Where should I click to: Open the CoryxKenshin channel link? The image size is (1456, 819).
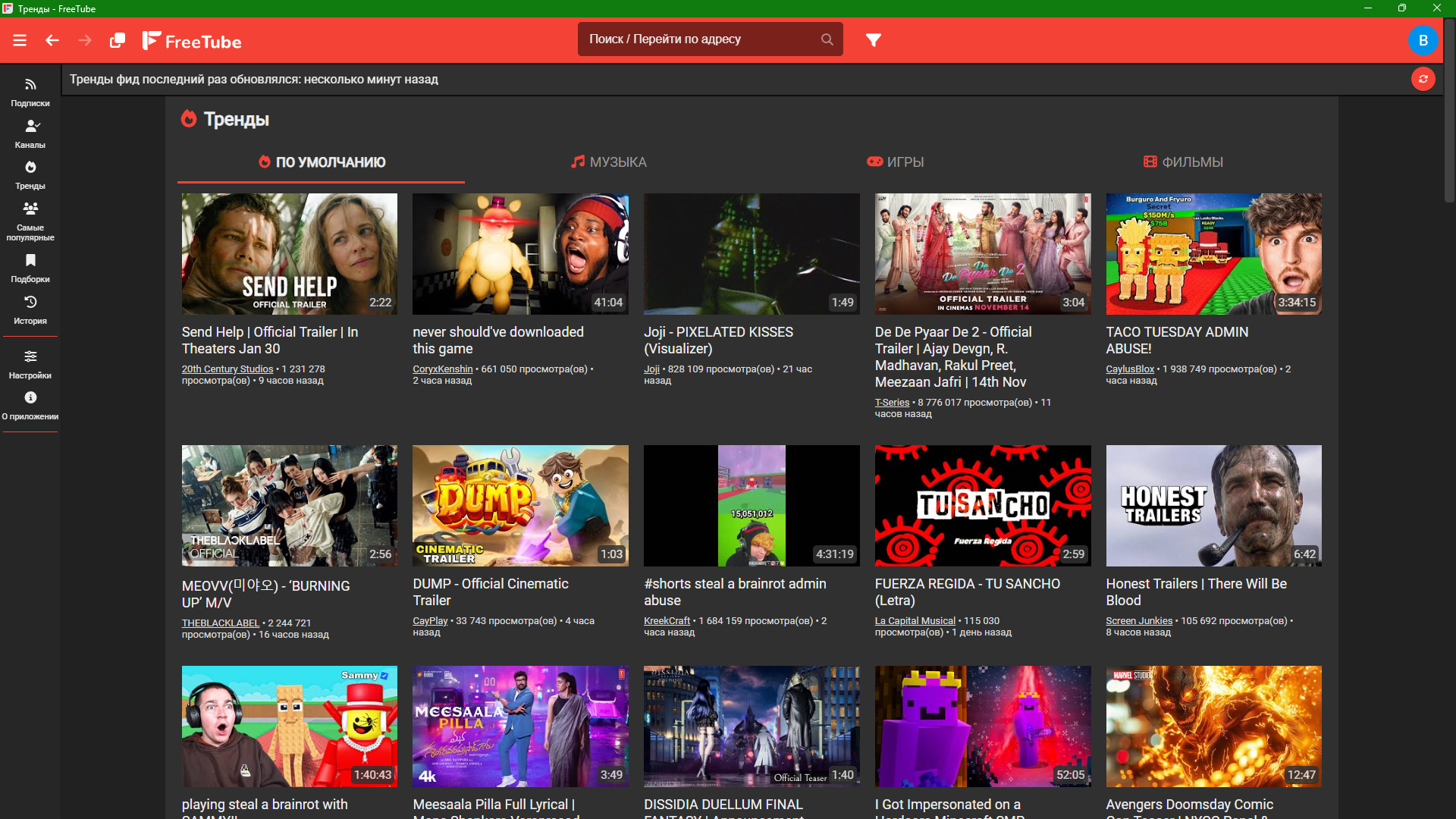pyautogui.click(x=442, y=369)
